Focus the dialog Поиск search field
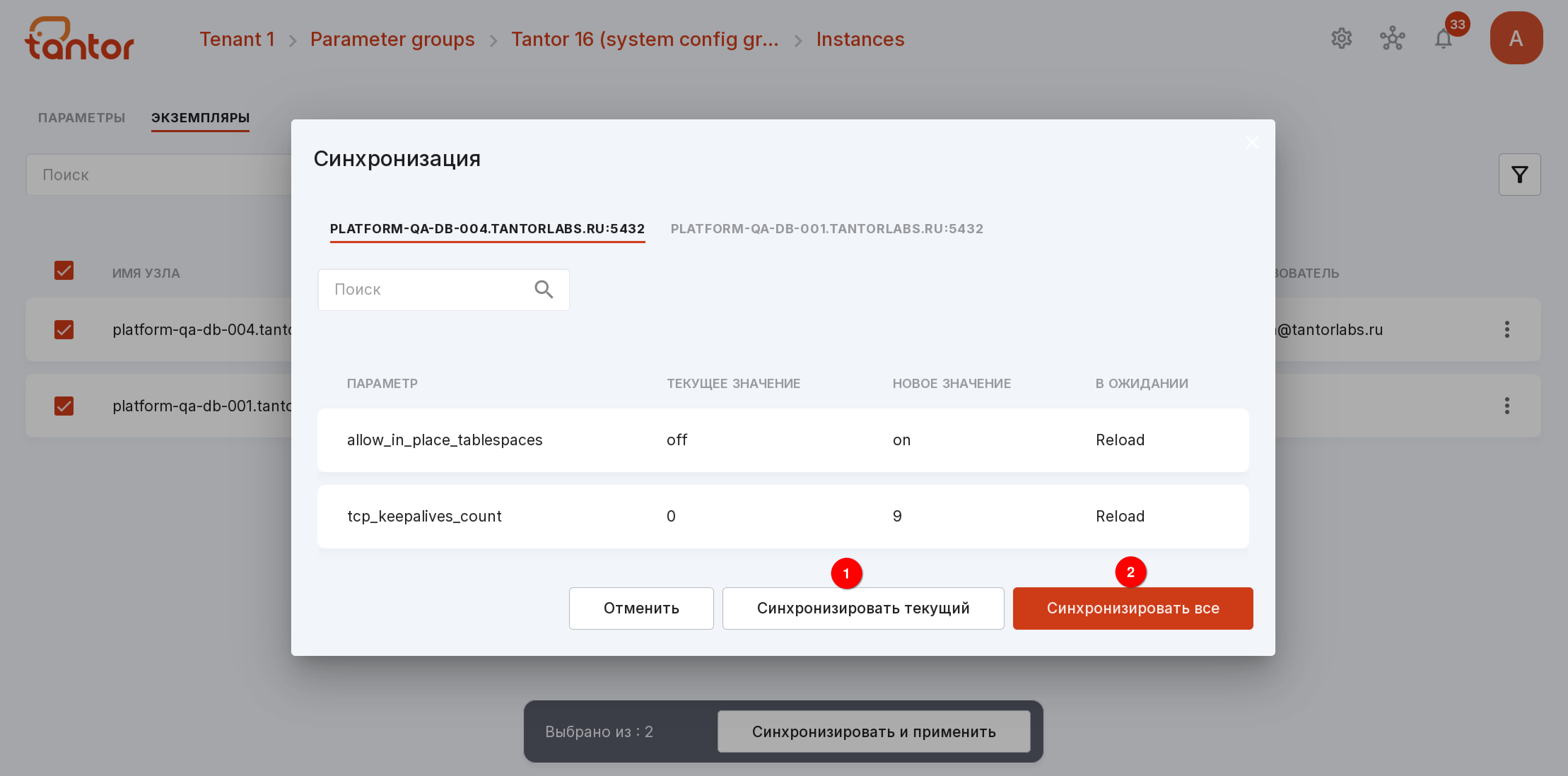This screenshot has width=1568, height=776. [x=443, y=289]
